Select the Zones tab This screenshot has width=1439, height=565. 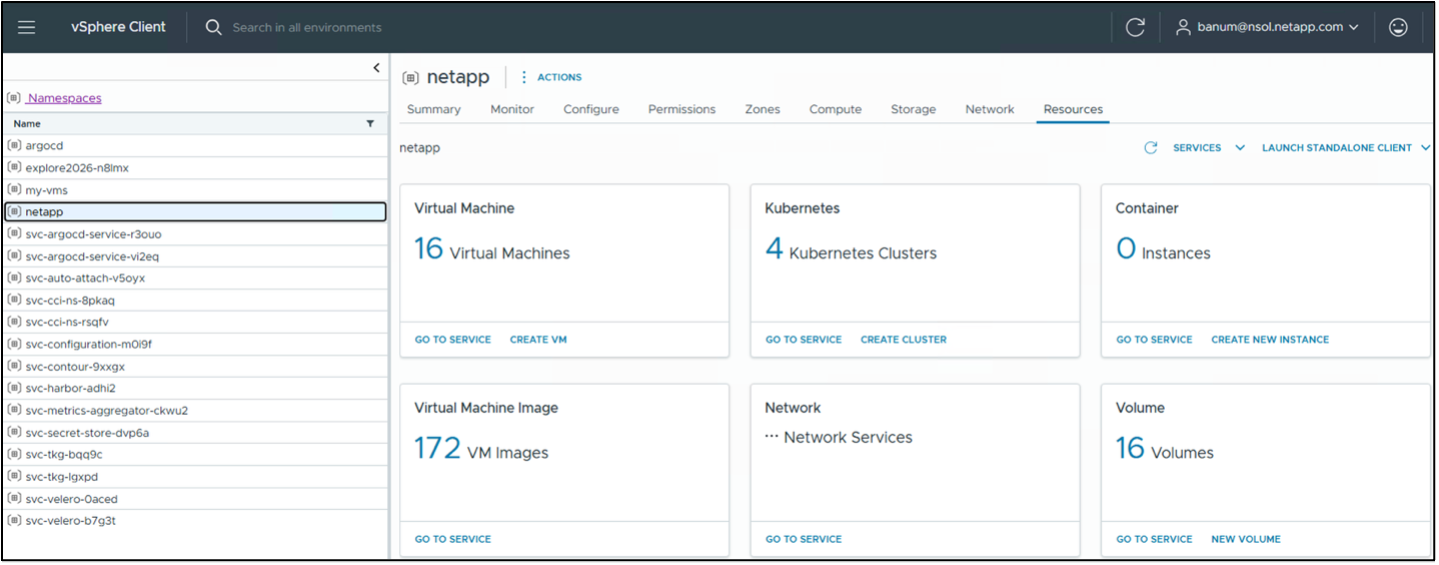point(762,109)
